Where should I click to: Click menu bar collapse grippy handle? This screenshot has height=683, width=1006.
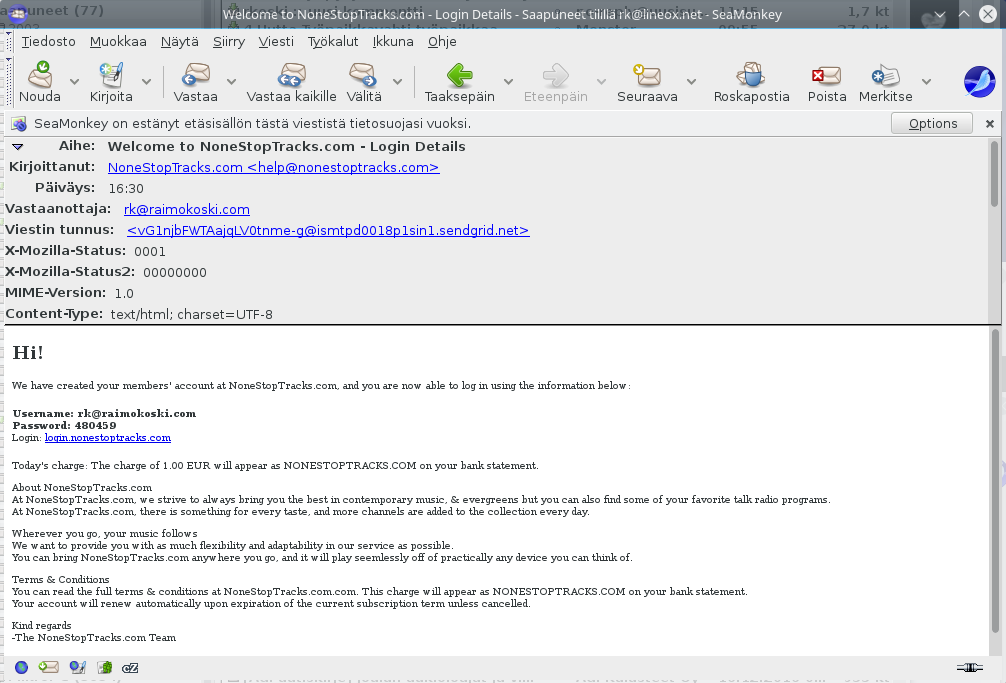point(8,42)
